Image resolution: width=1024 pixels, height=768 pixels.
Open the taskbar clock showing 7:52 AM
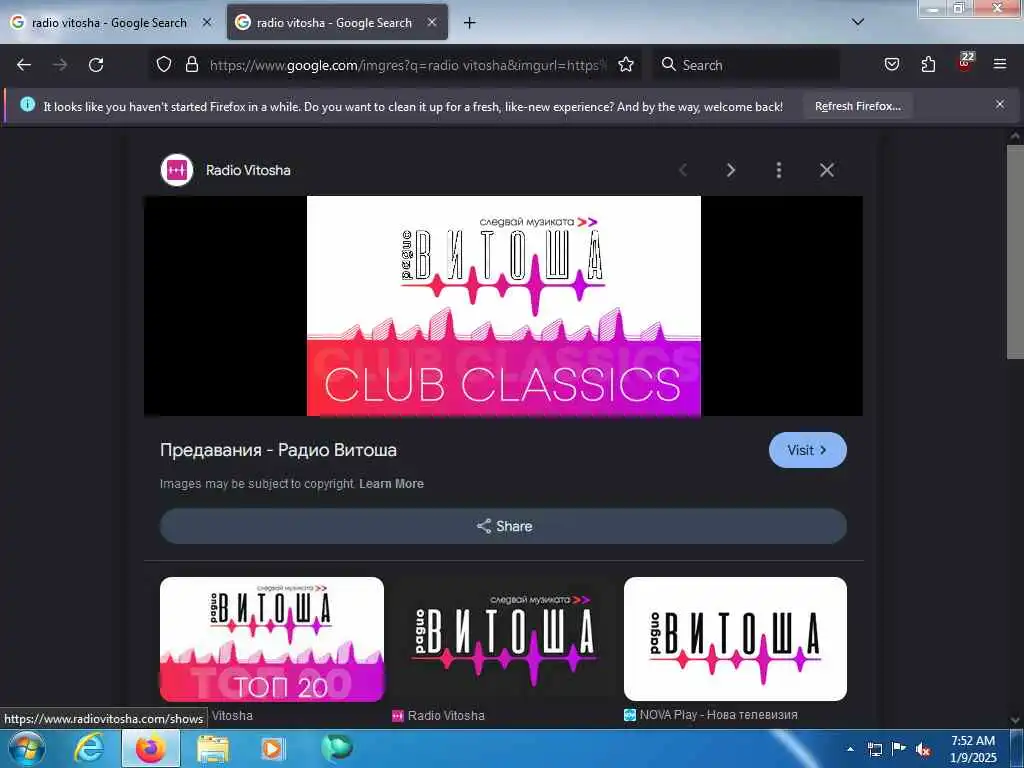point(973,749)
